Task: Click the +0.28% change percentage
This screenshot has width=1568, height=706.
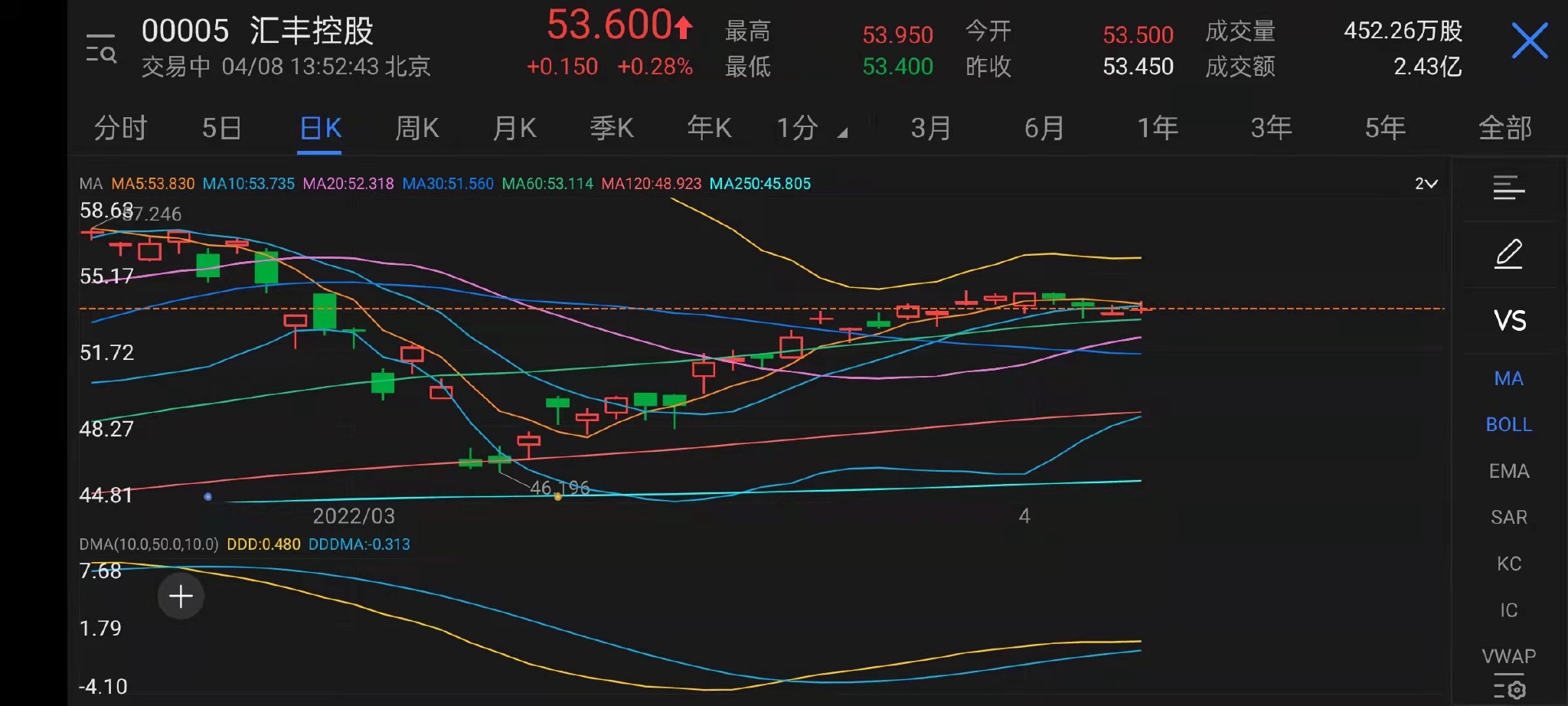Action: click(655, 67)
